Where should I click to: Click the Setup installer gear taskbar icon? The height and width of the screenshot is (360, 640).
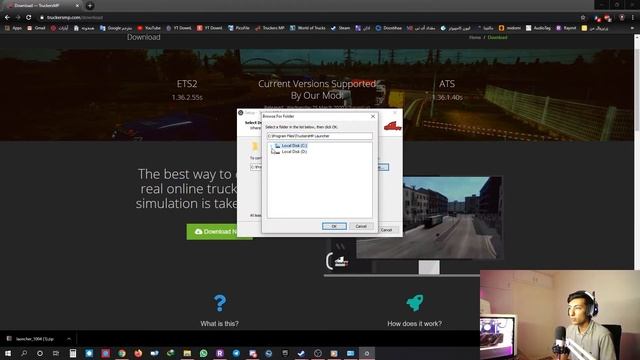(367, 353)
